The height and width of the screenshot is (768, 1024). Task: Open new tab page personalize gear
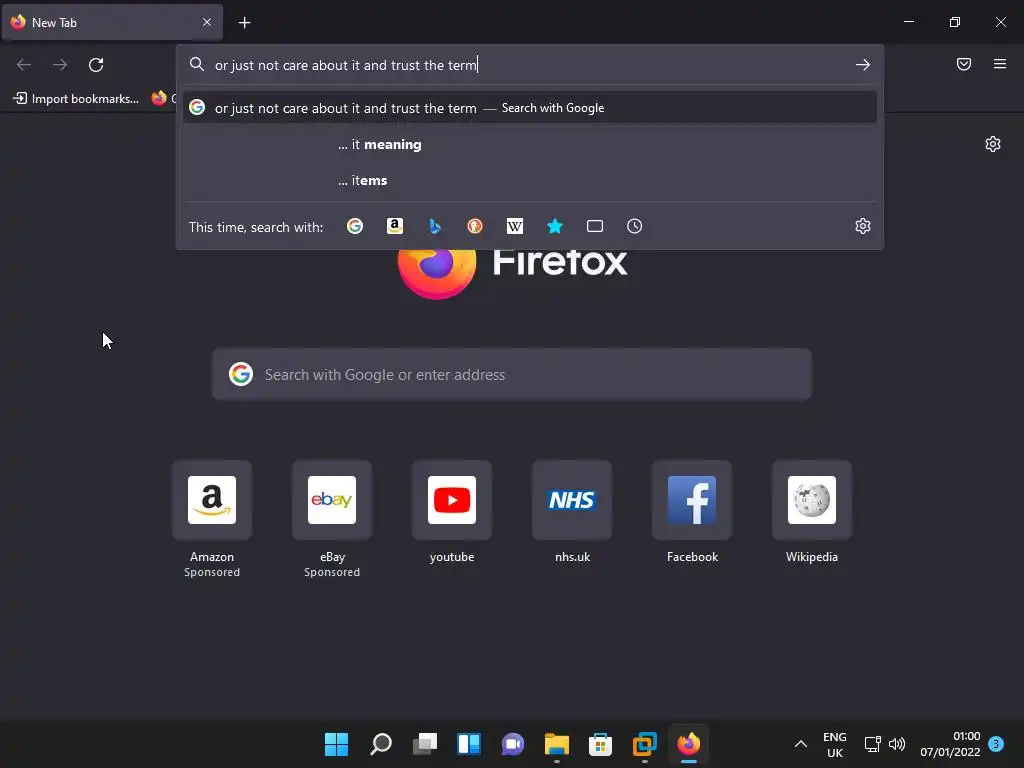[993, 144]
